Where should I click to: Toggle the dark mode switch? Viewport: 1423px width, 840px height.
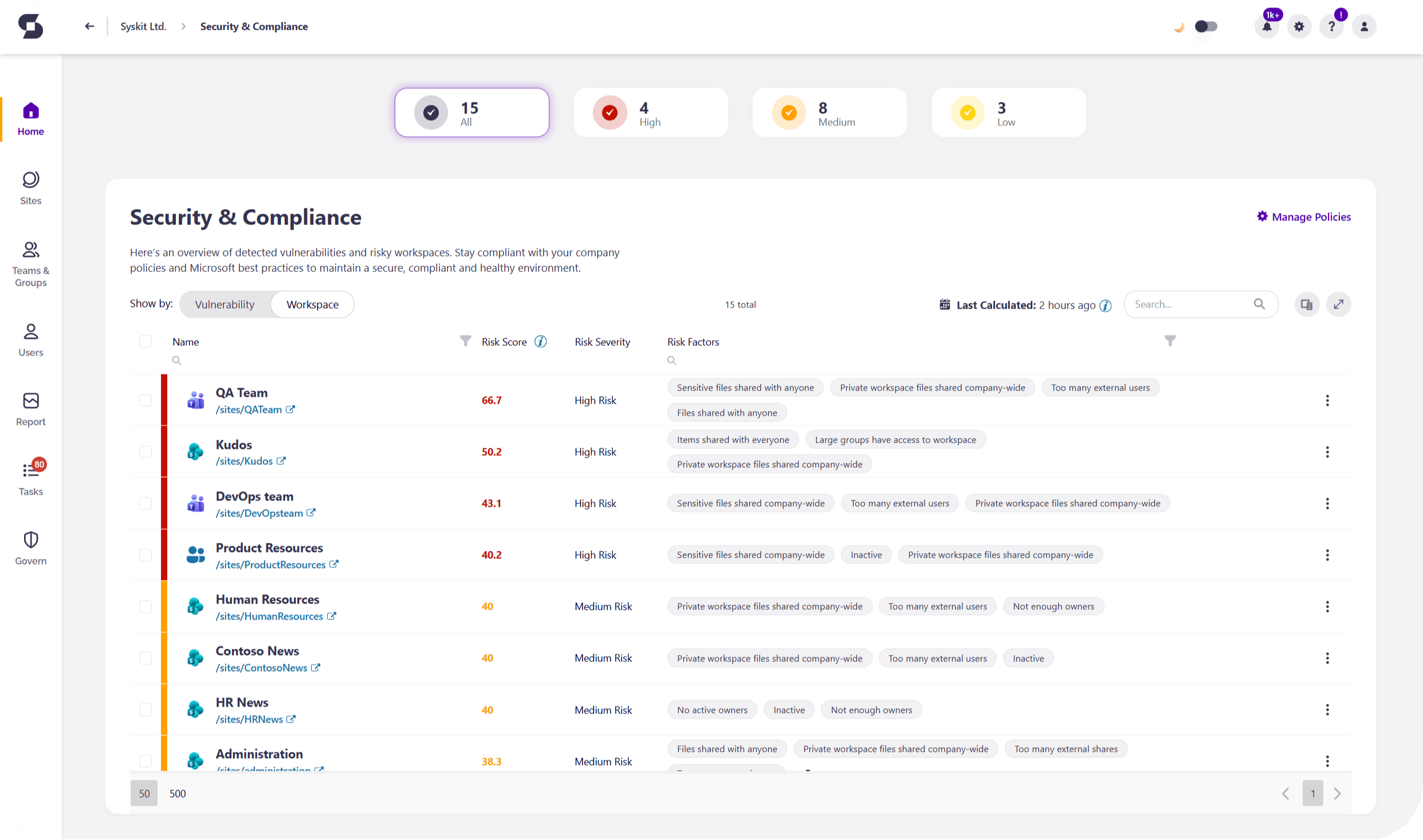tap(1205, 26)
